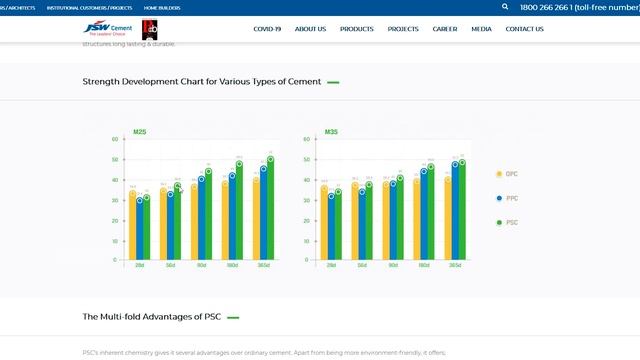Click the search magnifier icon
The width and height of the screenshot is (640, 360).
pos(505,7)
